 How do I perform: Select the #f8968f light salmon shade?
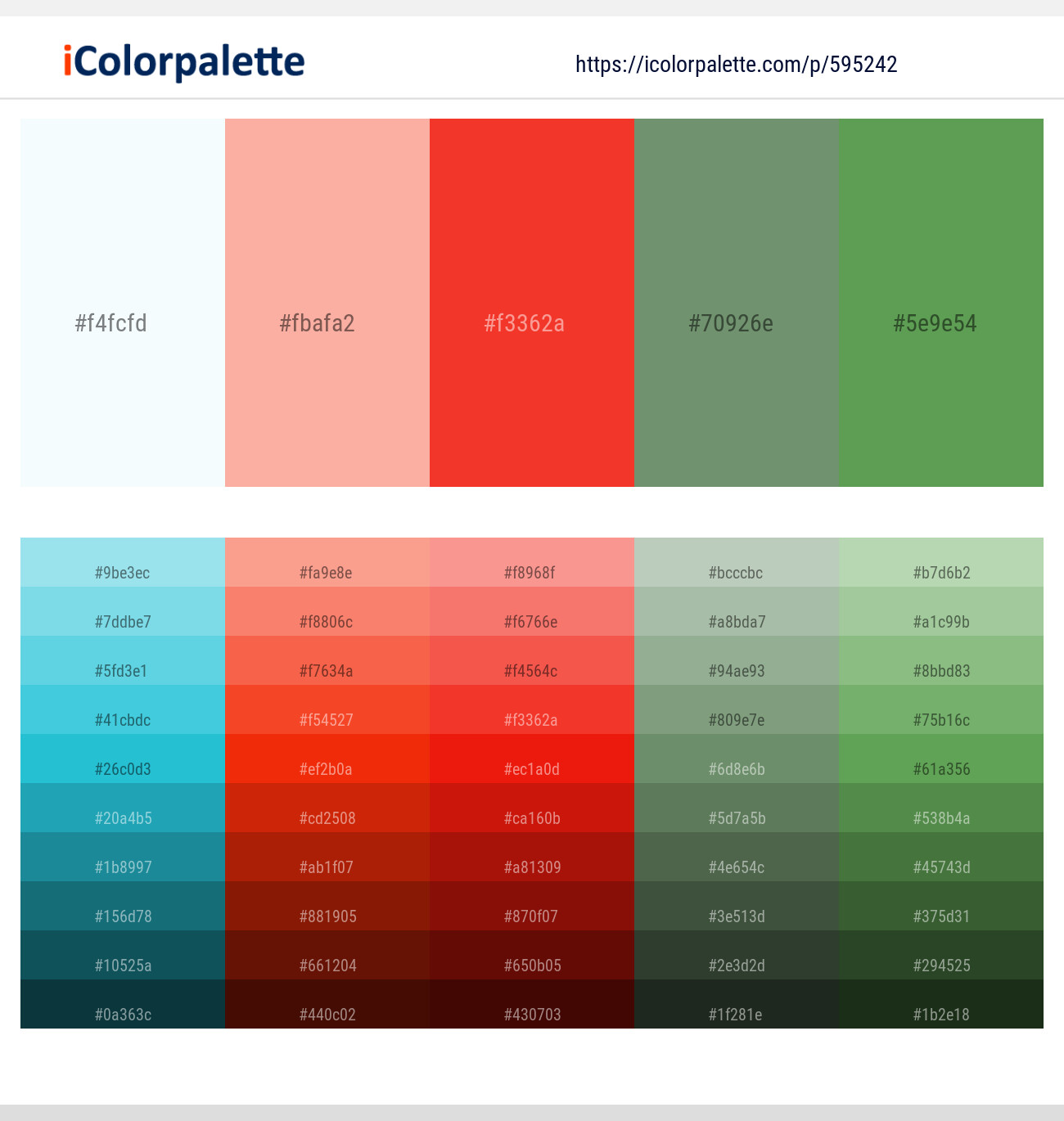(532, 562)
